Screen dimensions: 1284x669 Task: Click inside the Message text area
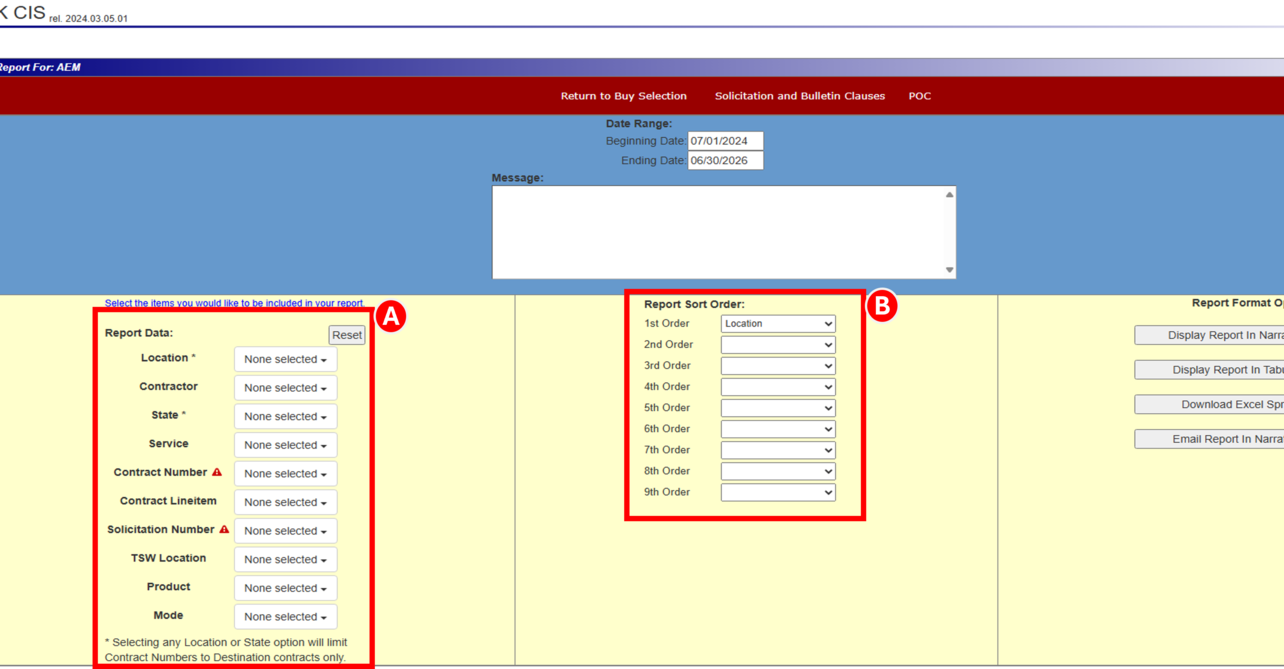point(717,232)
